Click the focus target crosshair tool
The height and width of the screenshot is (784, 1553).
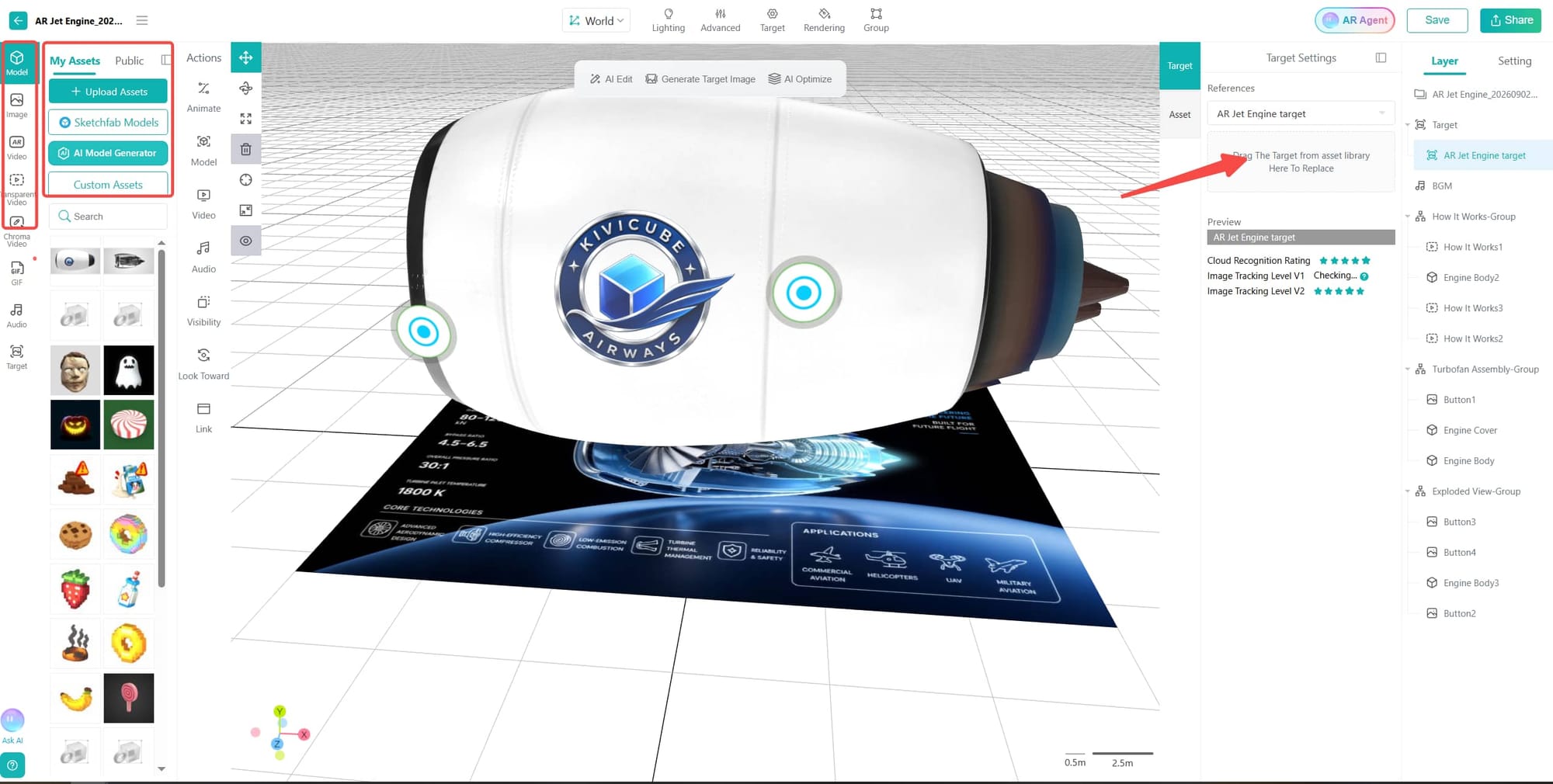tap(246, 180)
